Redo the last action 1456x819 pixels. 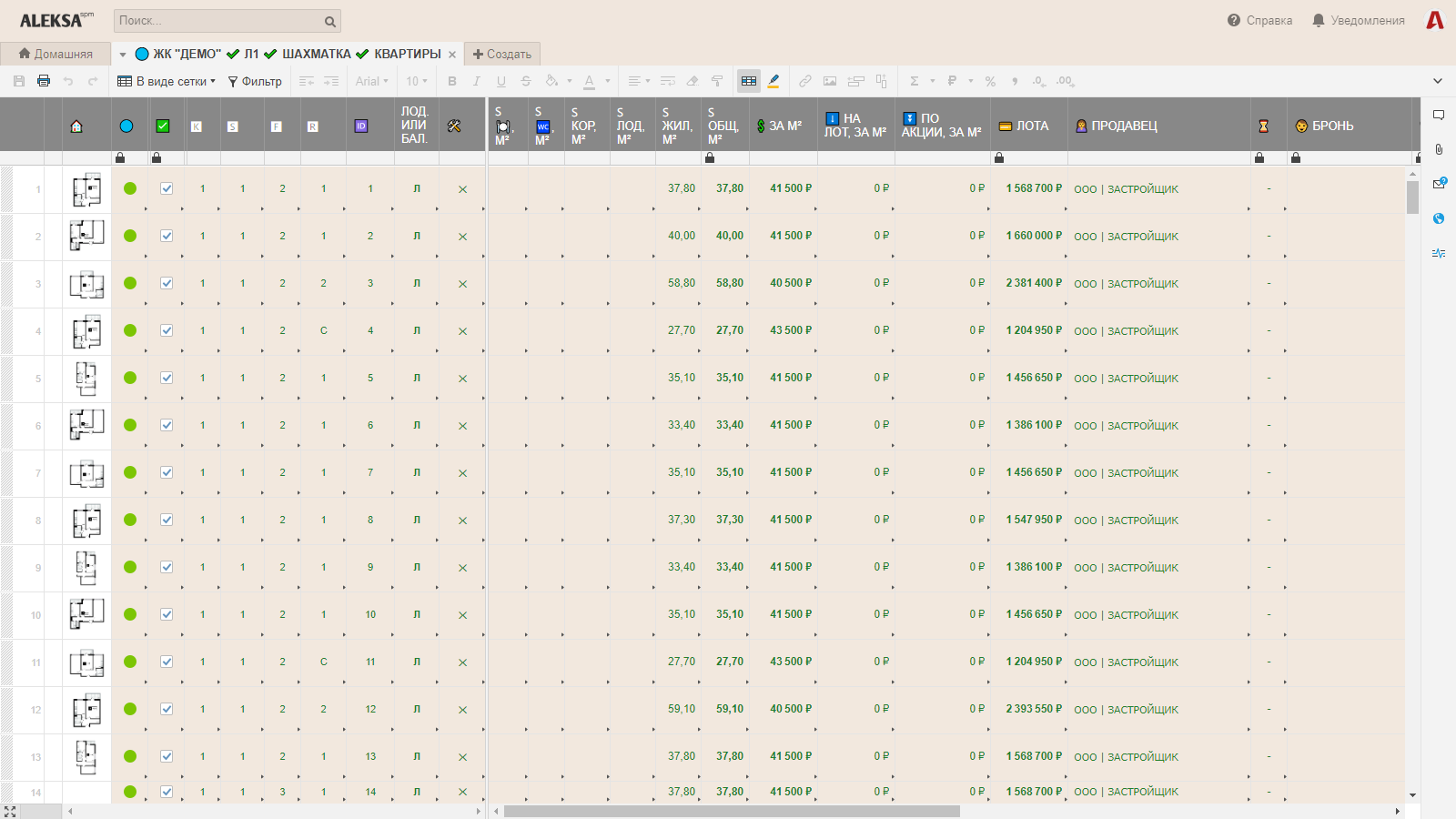pyautogui.click(x=93, y=81)
